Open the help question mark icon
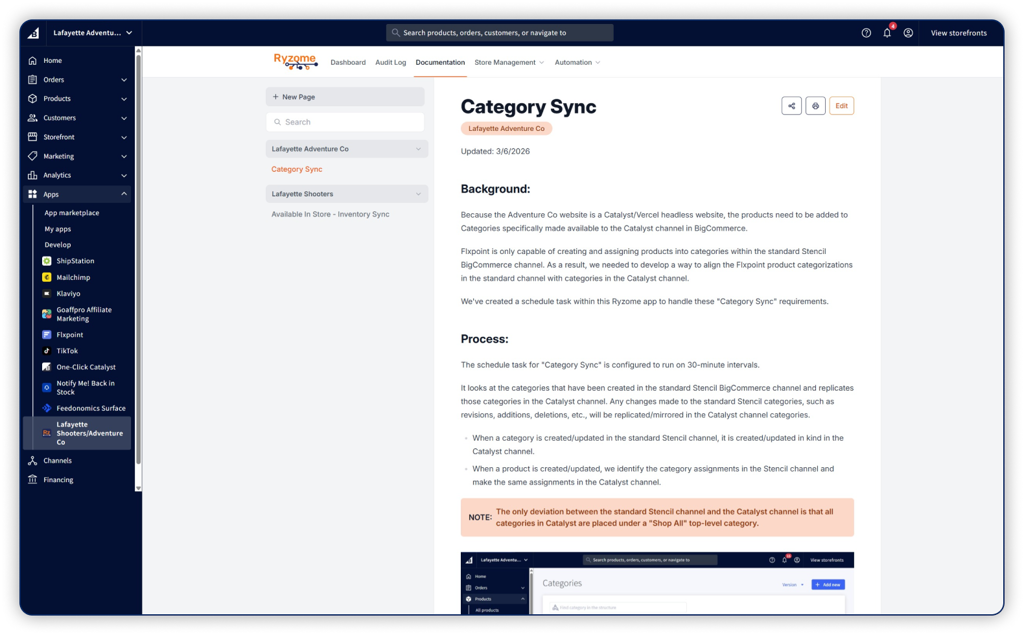The image size is (1024, 635). tap(866, 33)
